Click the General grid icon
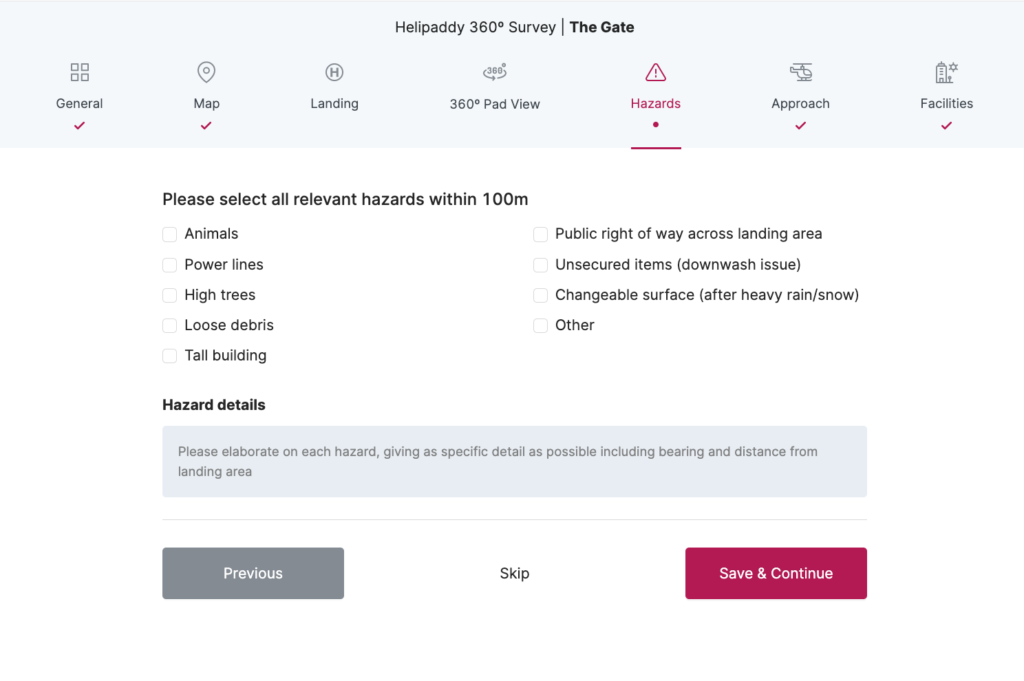This screenshot has height=681, width=1024. point(80,72)
